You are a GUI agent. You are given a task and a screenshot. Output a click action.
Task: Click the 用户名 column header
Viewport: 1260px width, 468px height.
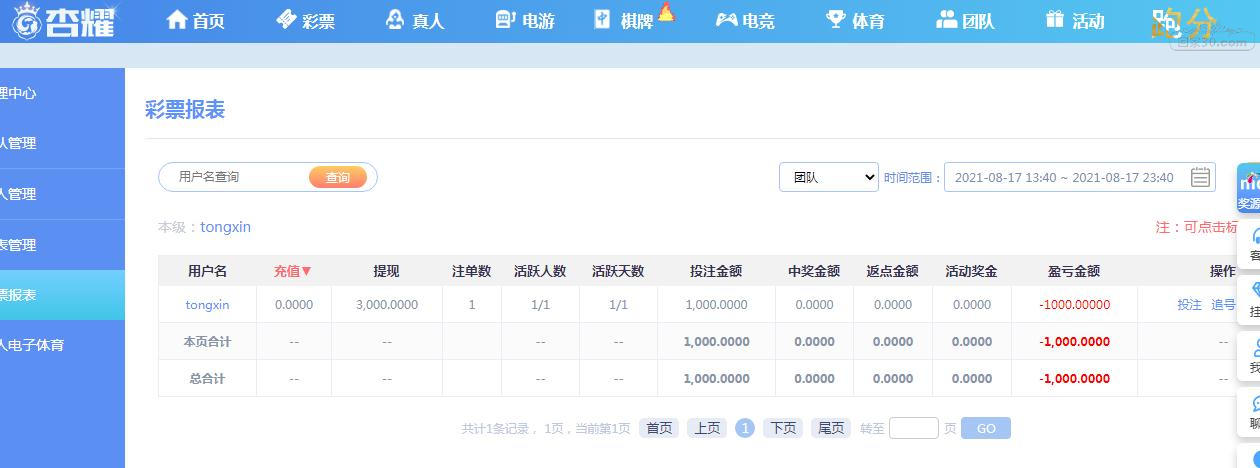[x=207, y=271]
